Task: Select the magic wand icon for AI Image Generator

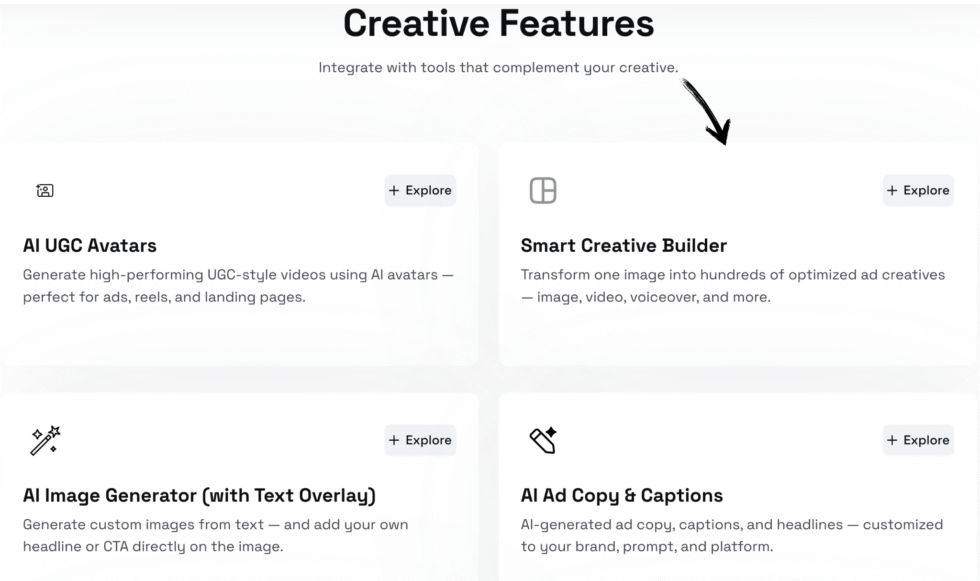Action: point(45,439)
